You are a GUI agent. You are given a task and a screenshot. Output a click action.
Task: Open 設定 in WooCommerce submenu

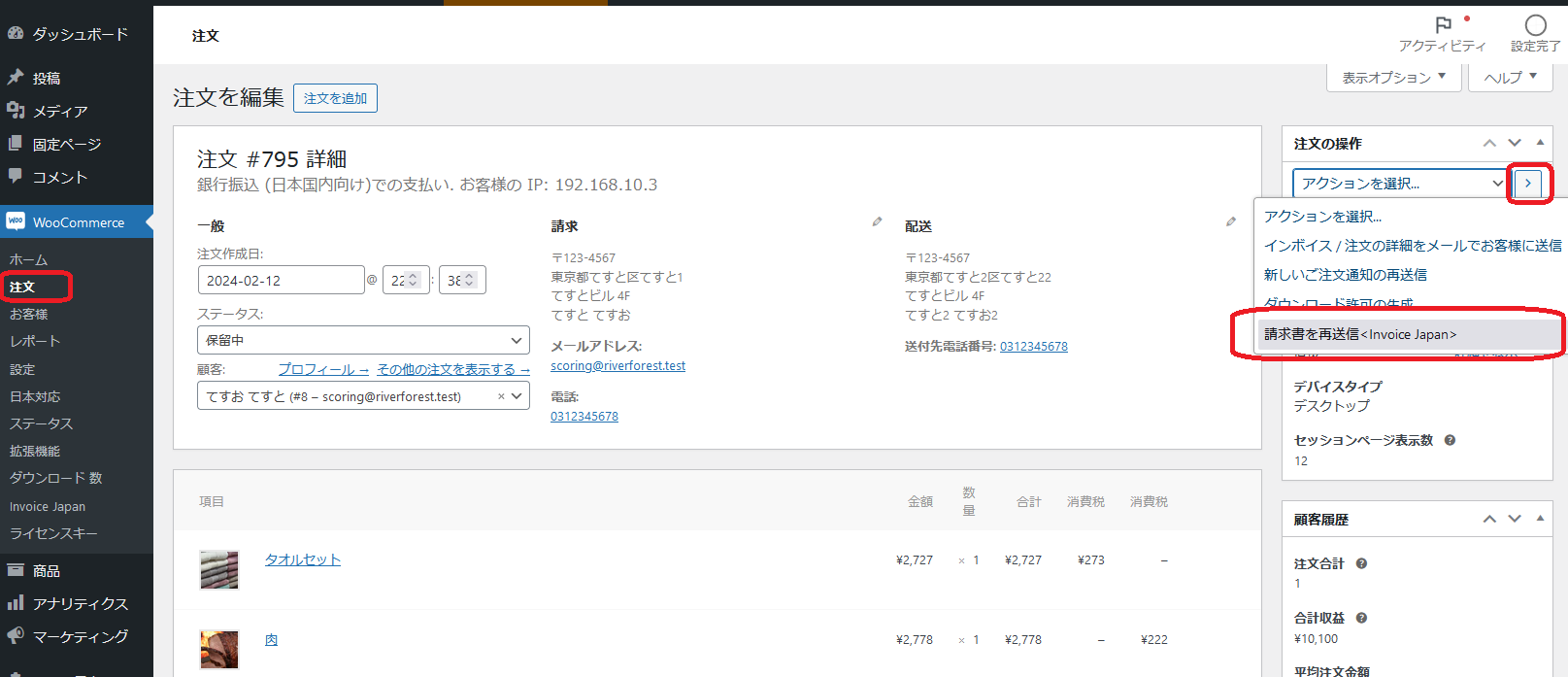22,369
